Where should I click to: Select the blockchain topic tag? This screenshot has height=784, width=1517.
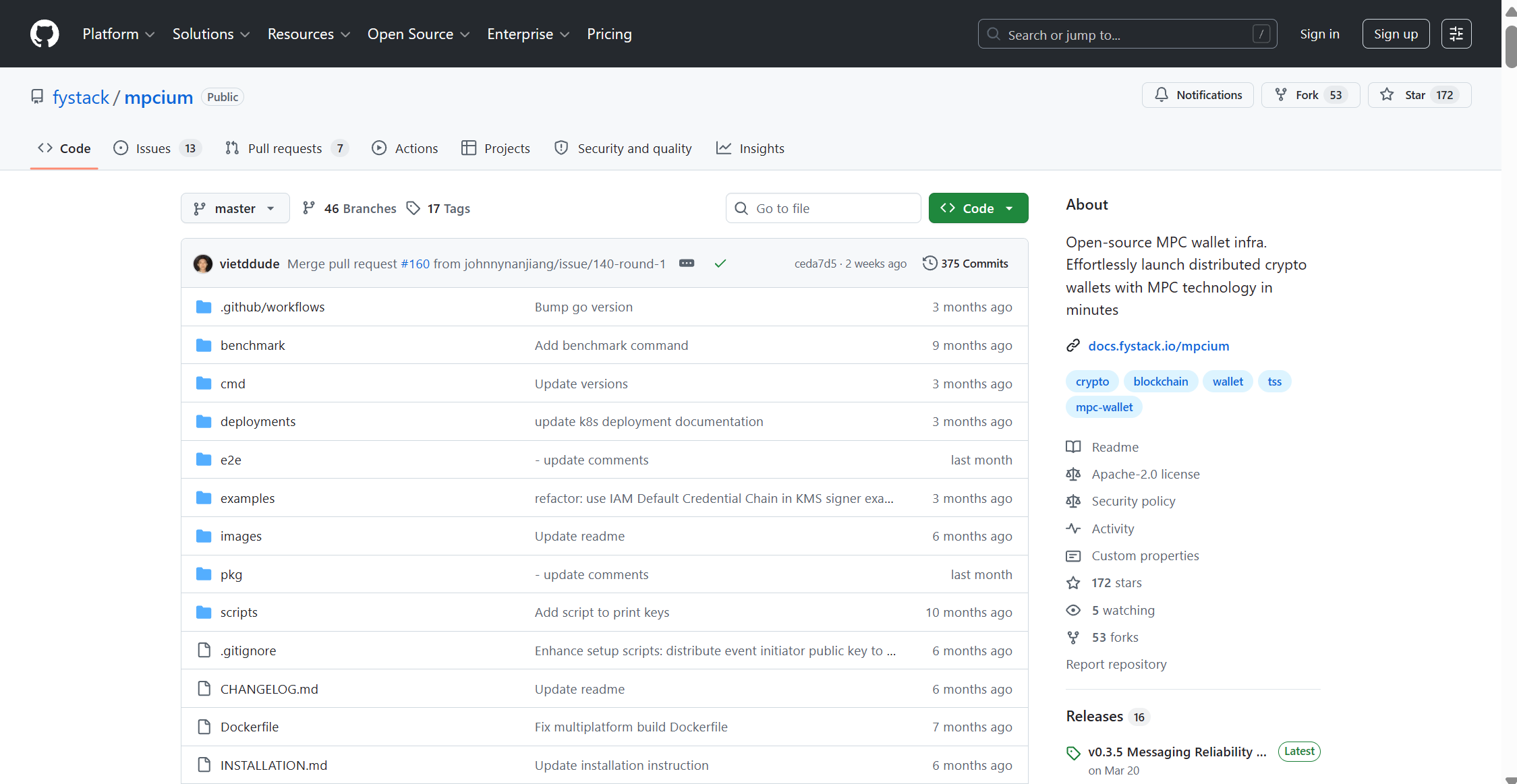pyautogui.click(x=1160, y=382)
